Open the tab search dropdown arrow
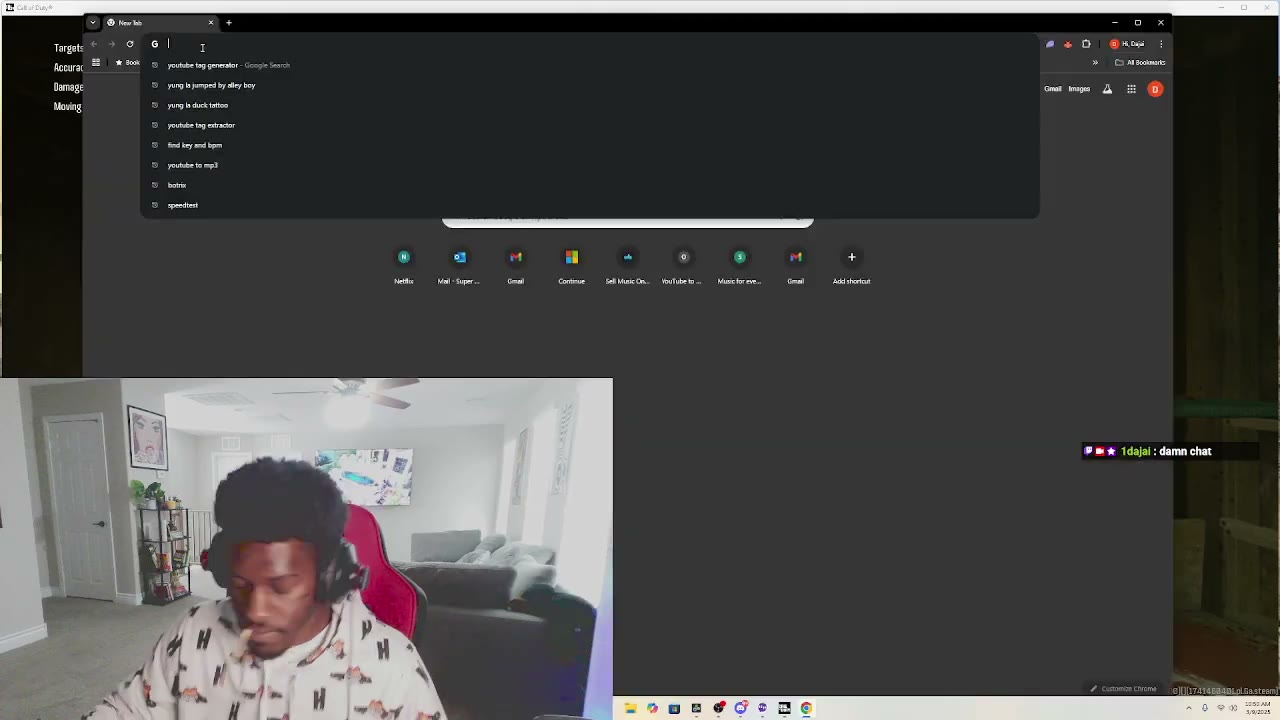1280x720 pixels. point(93,22)
